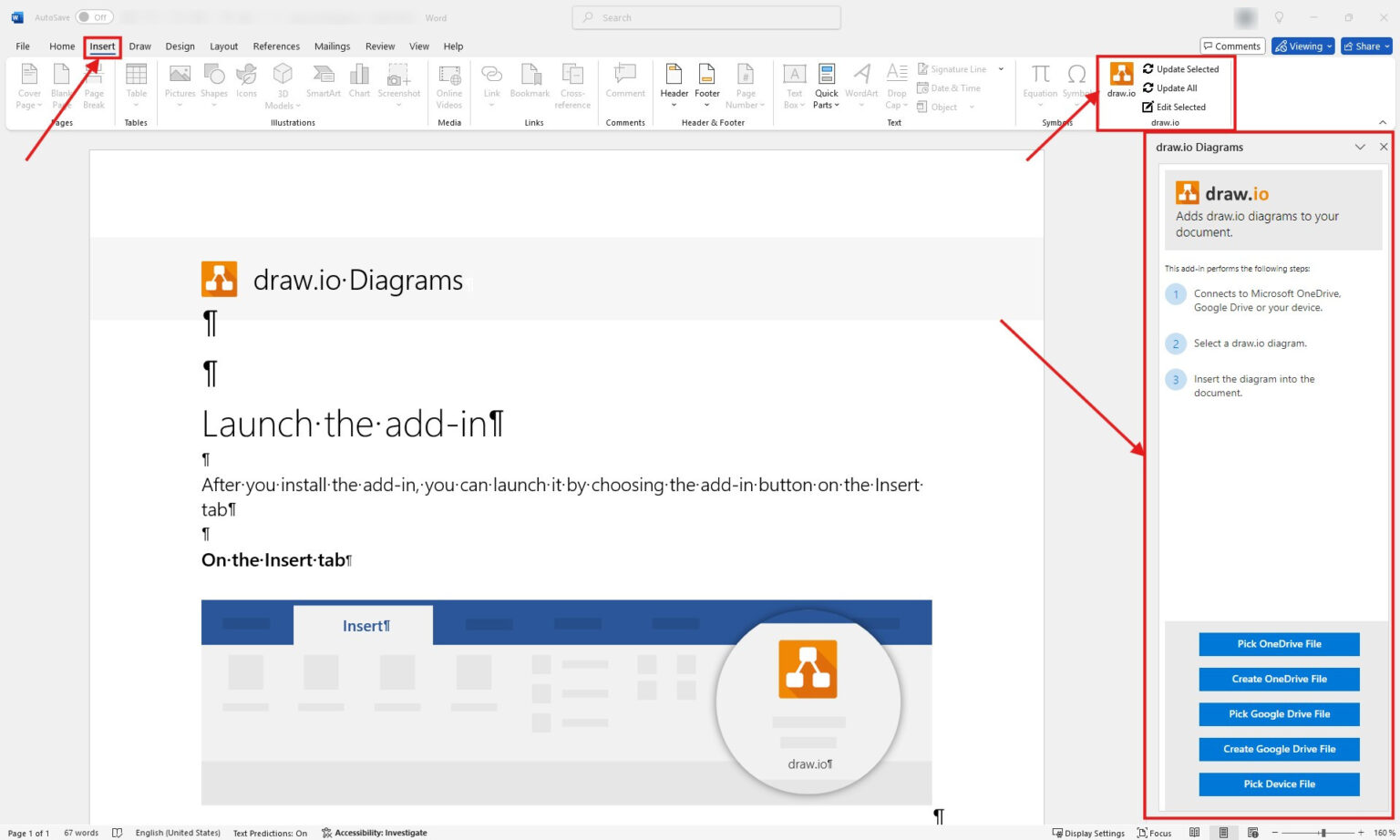Open the Mailings tab
The width and height of the screenshot is (1400, 840).
point(332,46)
